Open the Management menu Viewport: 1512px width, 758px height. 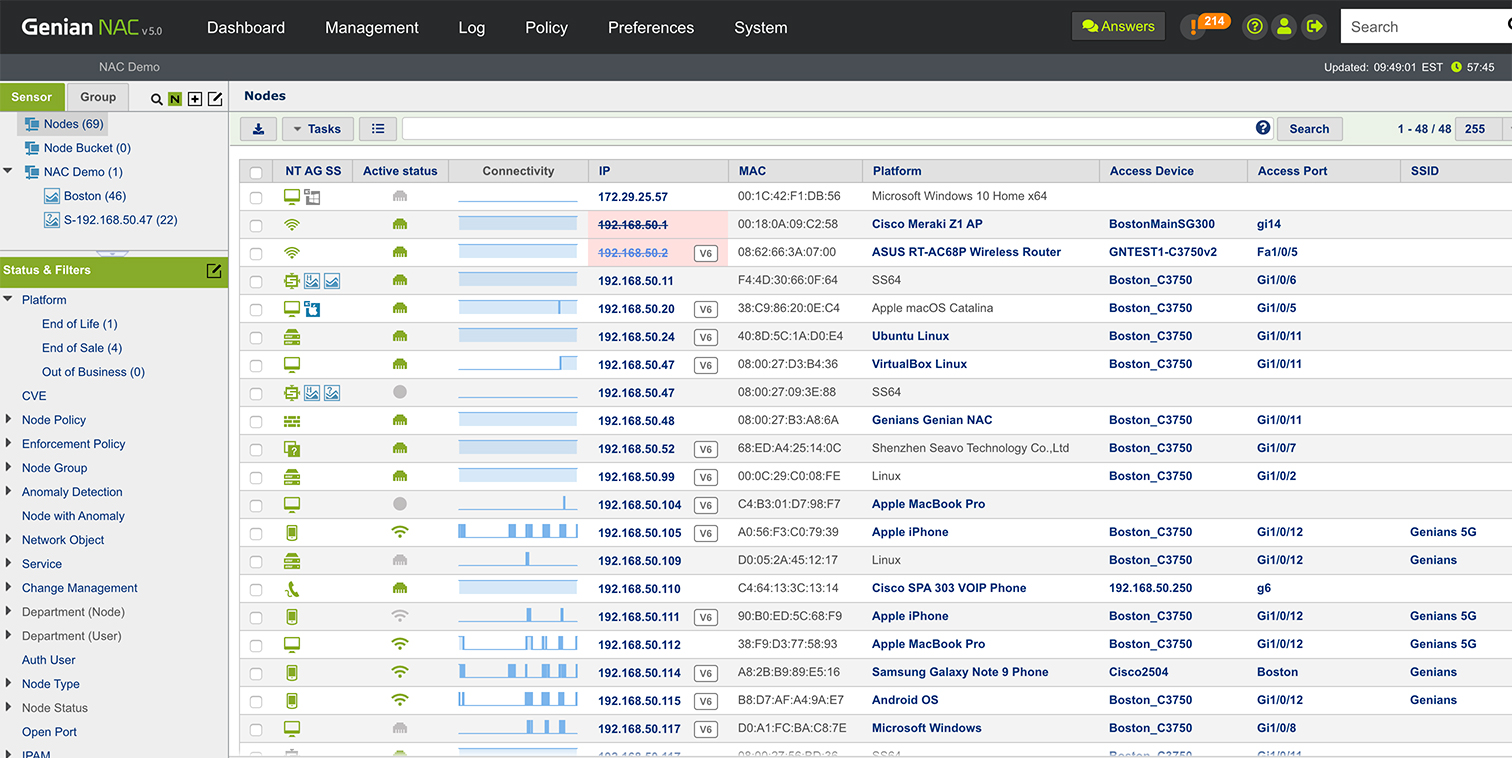click(371, 27)
